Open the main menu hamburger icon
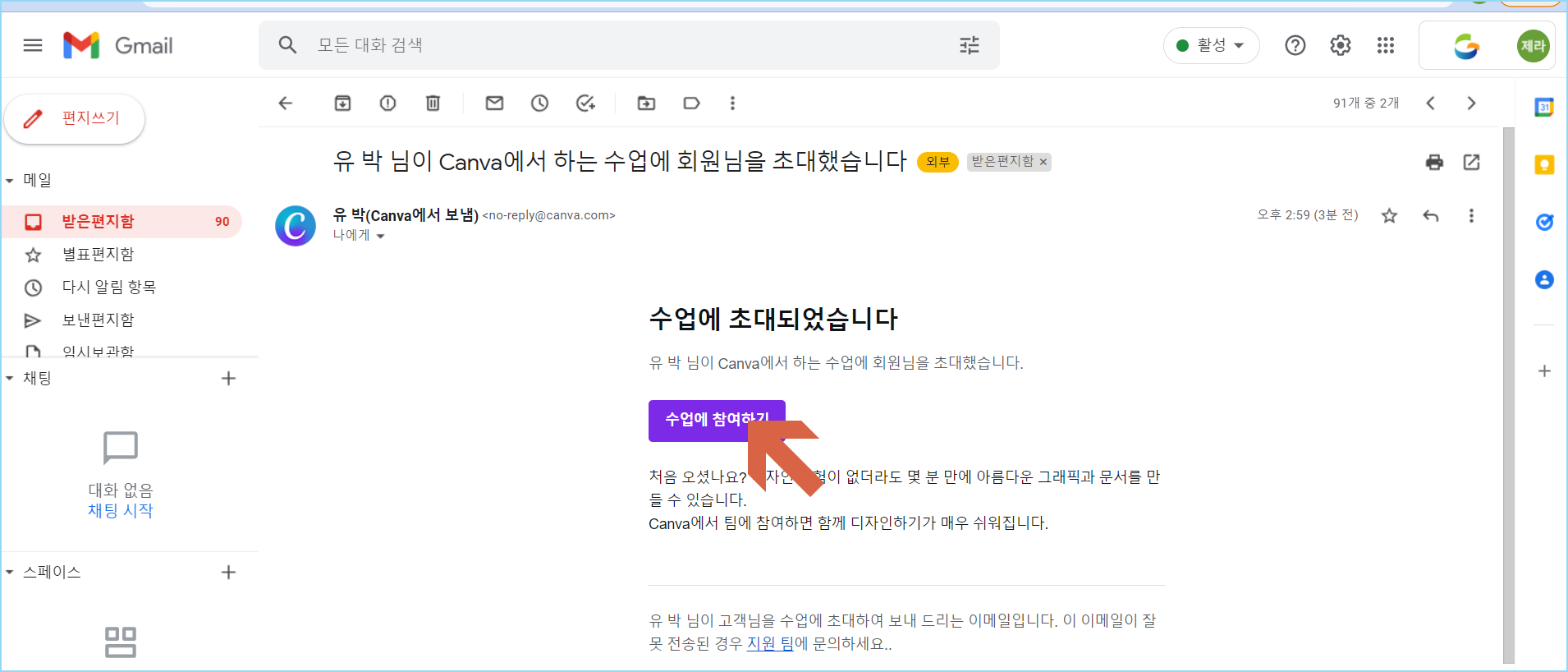Image resolution: width=1568 pixels, height=672 pixels. click(33, 45)
